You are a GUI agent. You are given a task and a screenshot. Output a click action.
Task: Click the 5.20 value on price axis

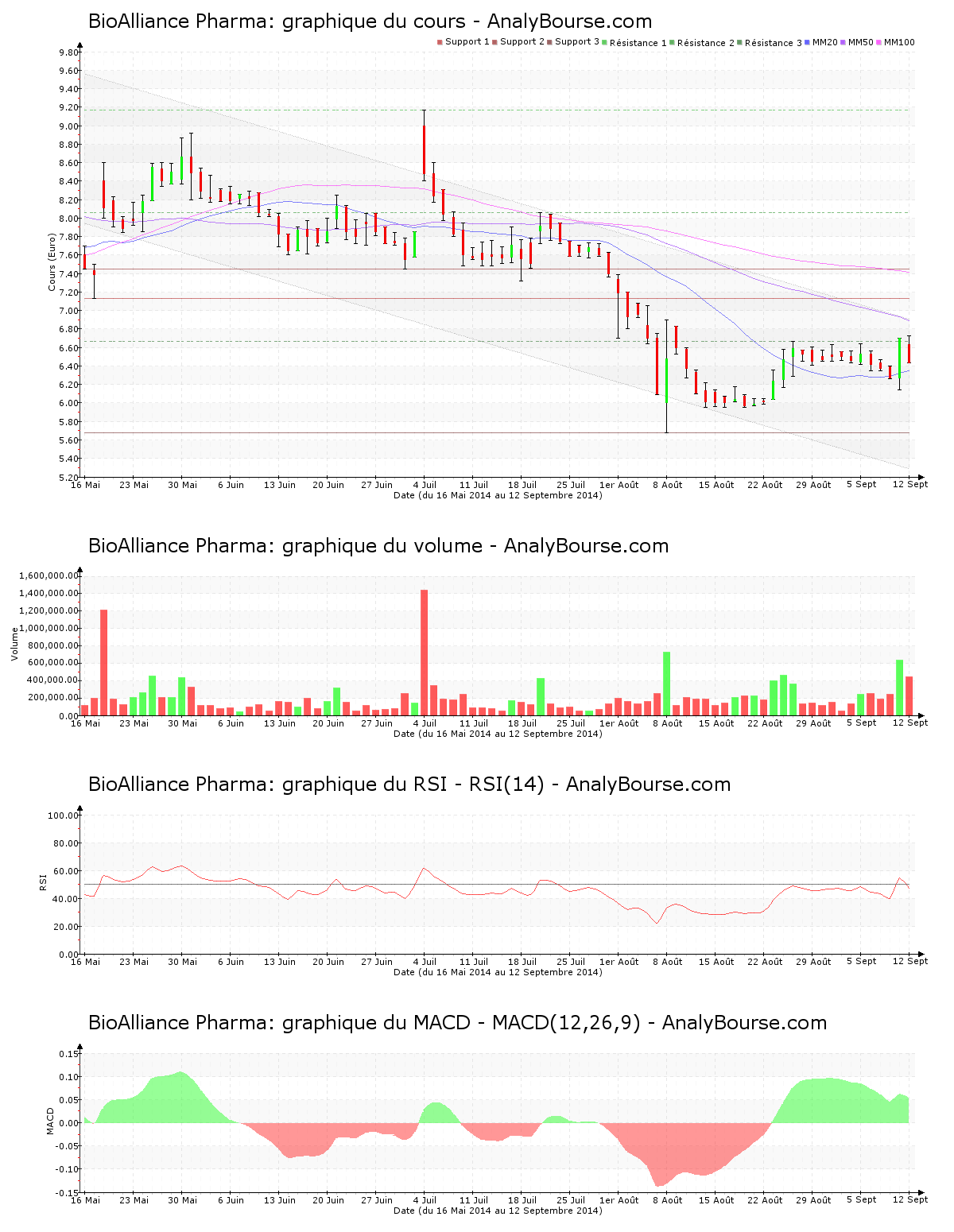click(x=68, y=478)
